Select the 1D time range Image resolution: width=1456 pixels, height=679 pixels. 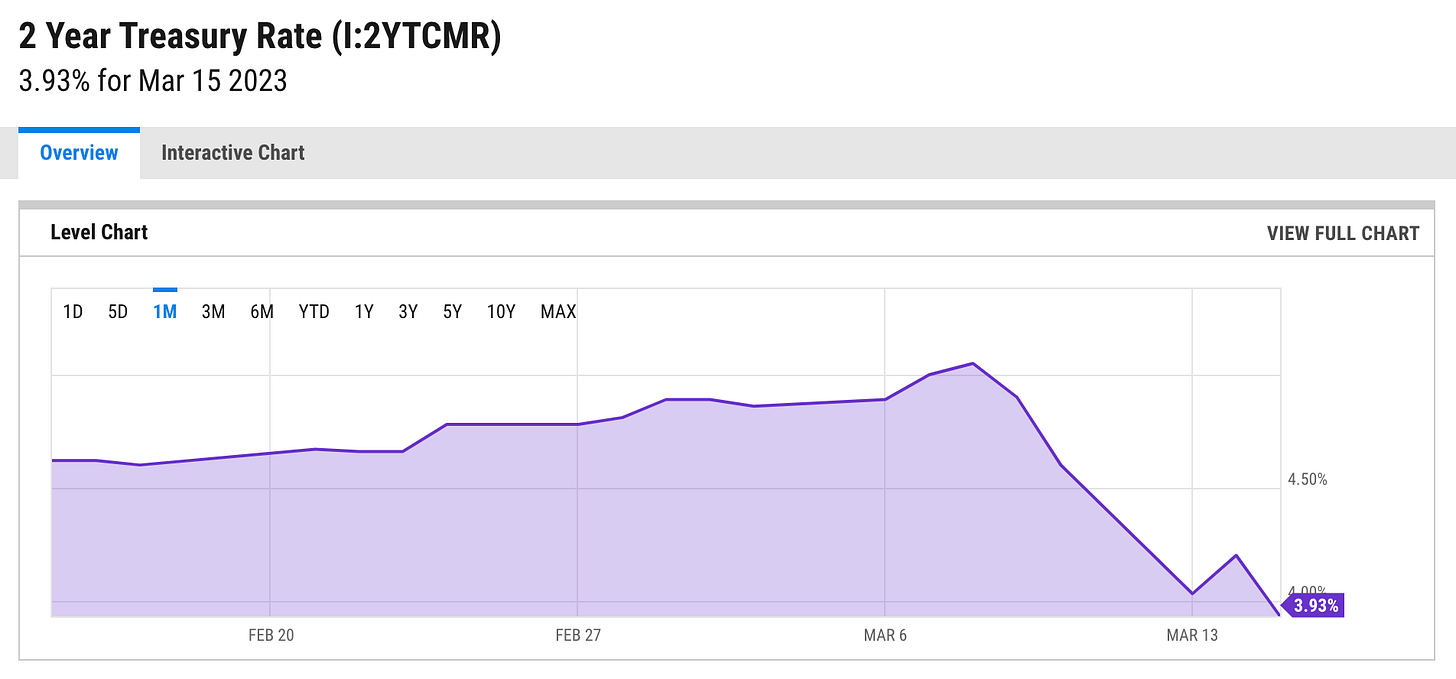pyautogui.click(x=73, y=311)
